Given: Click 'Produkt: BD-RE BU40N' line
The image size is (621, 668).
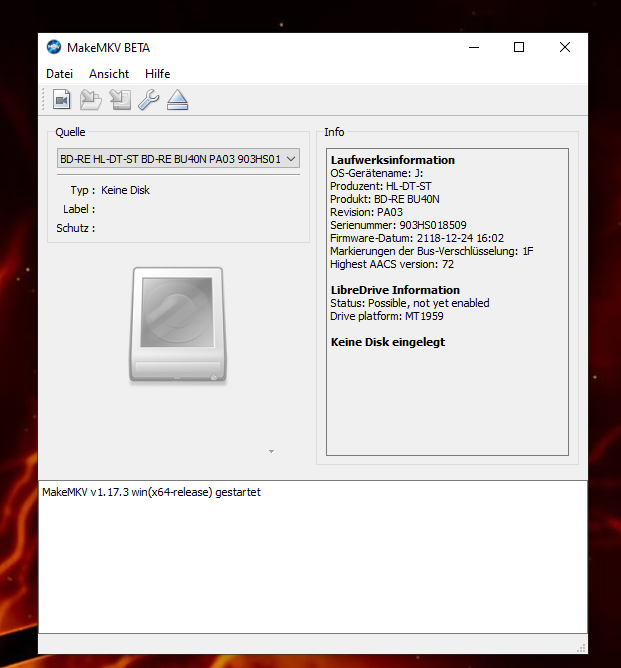Looking at the screenshot, I should 385,199.
